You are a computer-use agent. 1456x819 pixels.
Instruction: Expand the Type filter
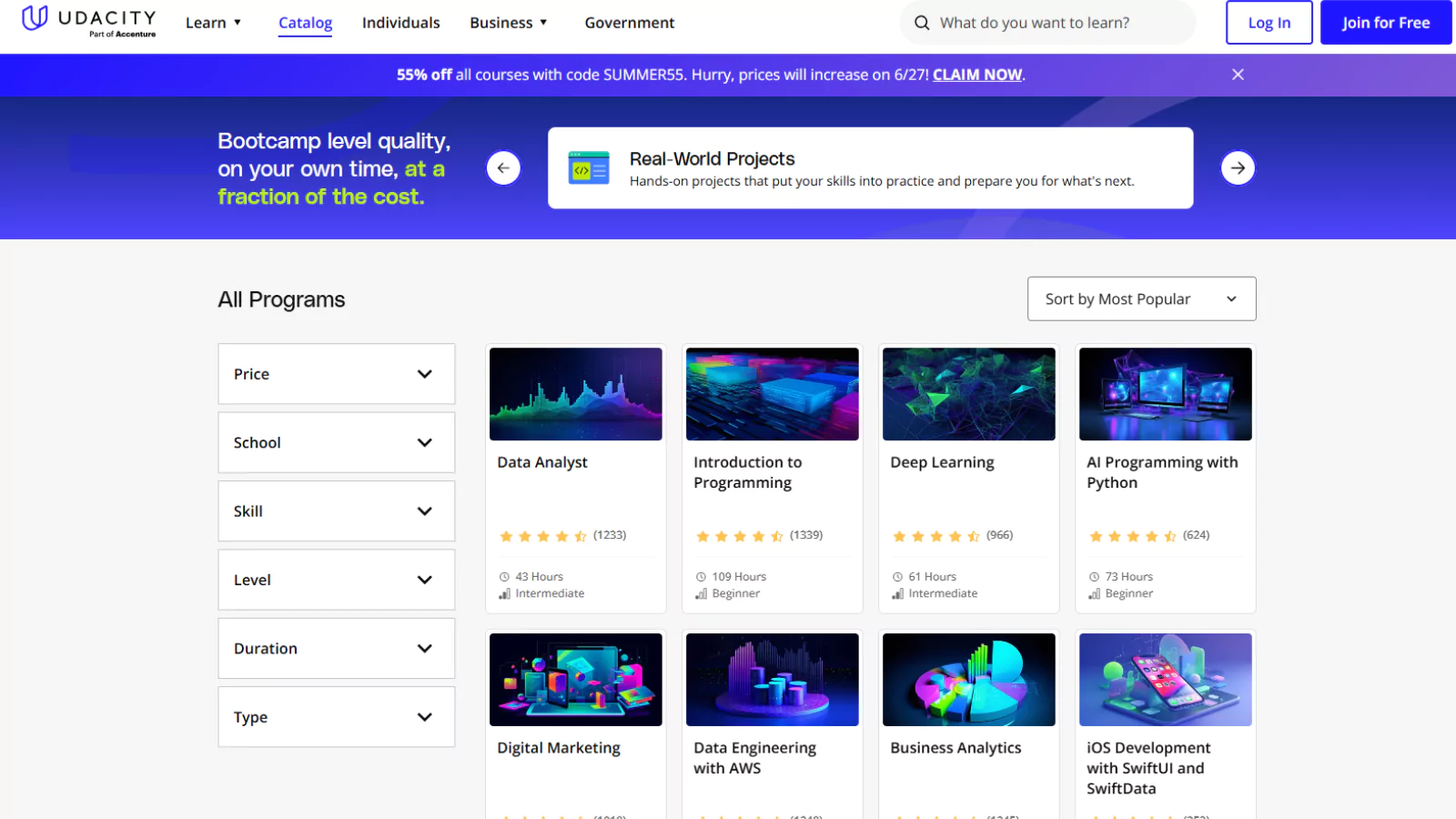[x=337, y=717]
